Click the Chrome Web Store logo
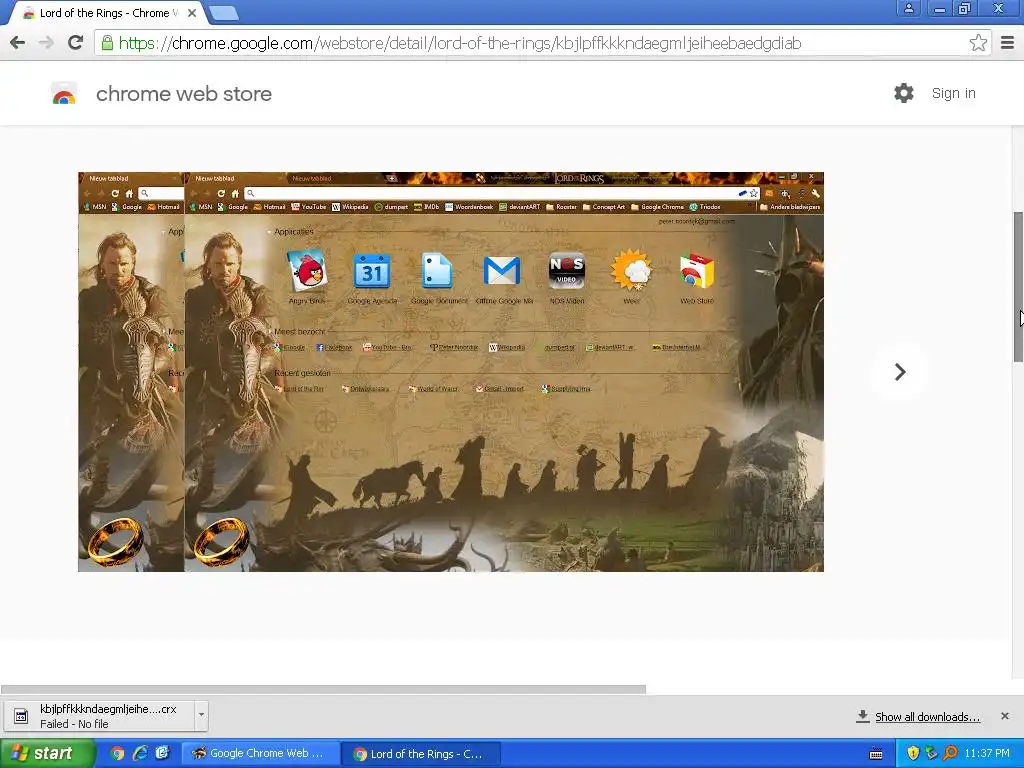1024x768 pixels. click(x=64, y=94)
